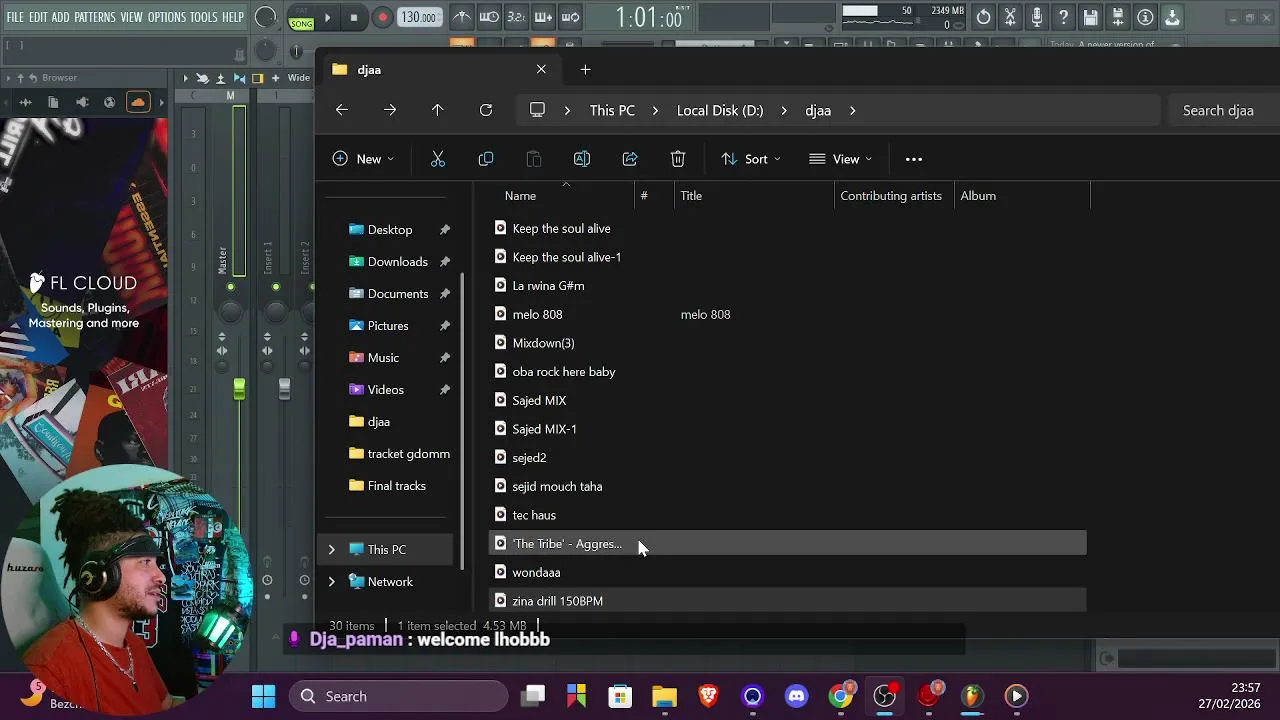Image resolution: width=1280 pixels, height=720 pixels.
Task: Click the Cut scissors icon in File Explorer
Action: click(x=438, y=159)
